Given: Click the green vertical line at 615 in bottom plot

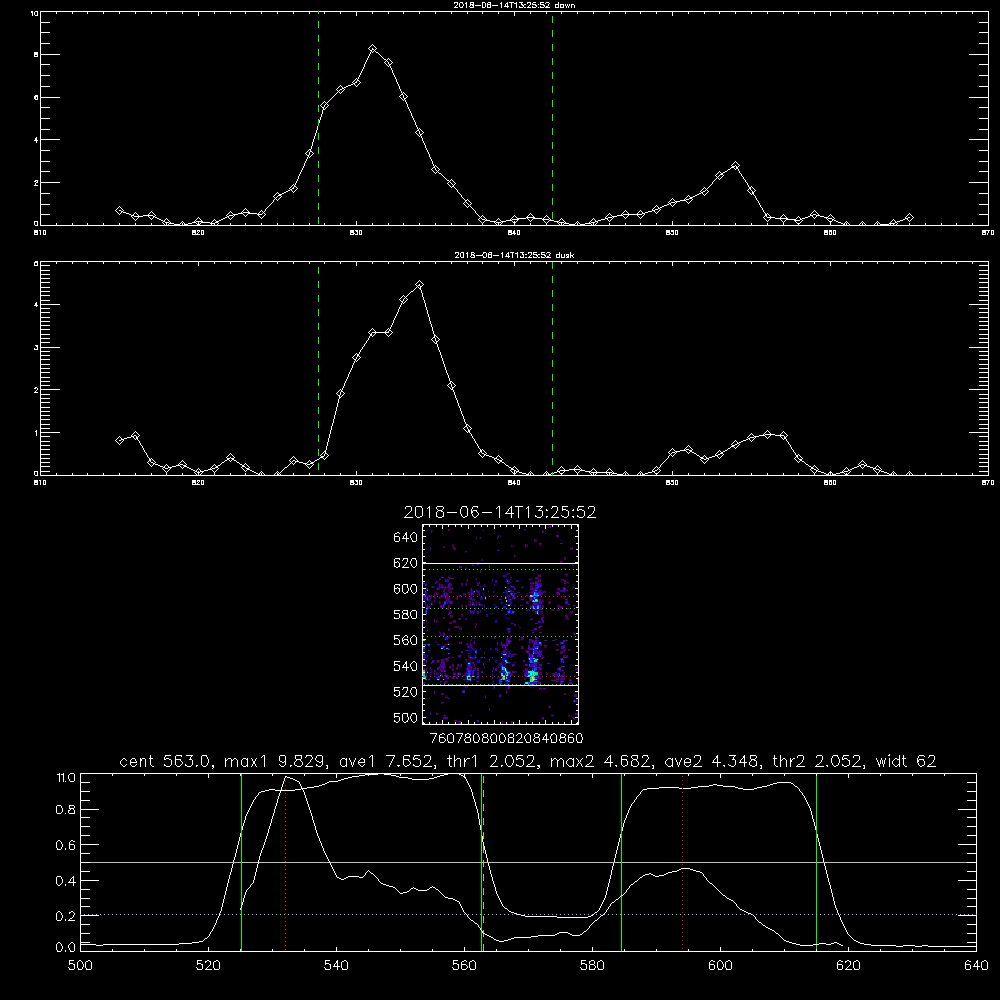Looking at the screenshot, I should (816, 862).
